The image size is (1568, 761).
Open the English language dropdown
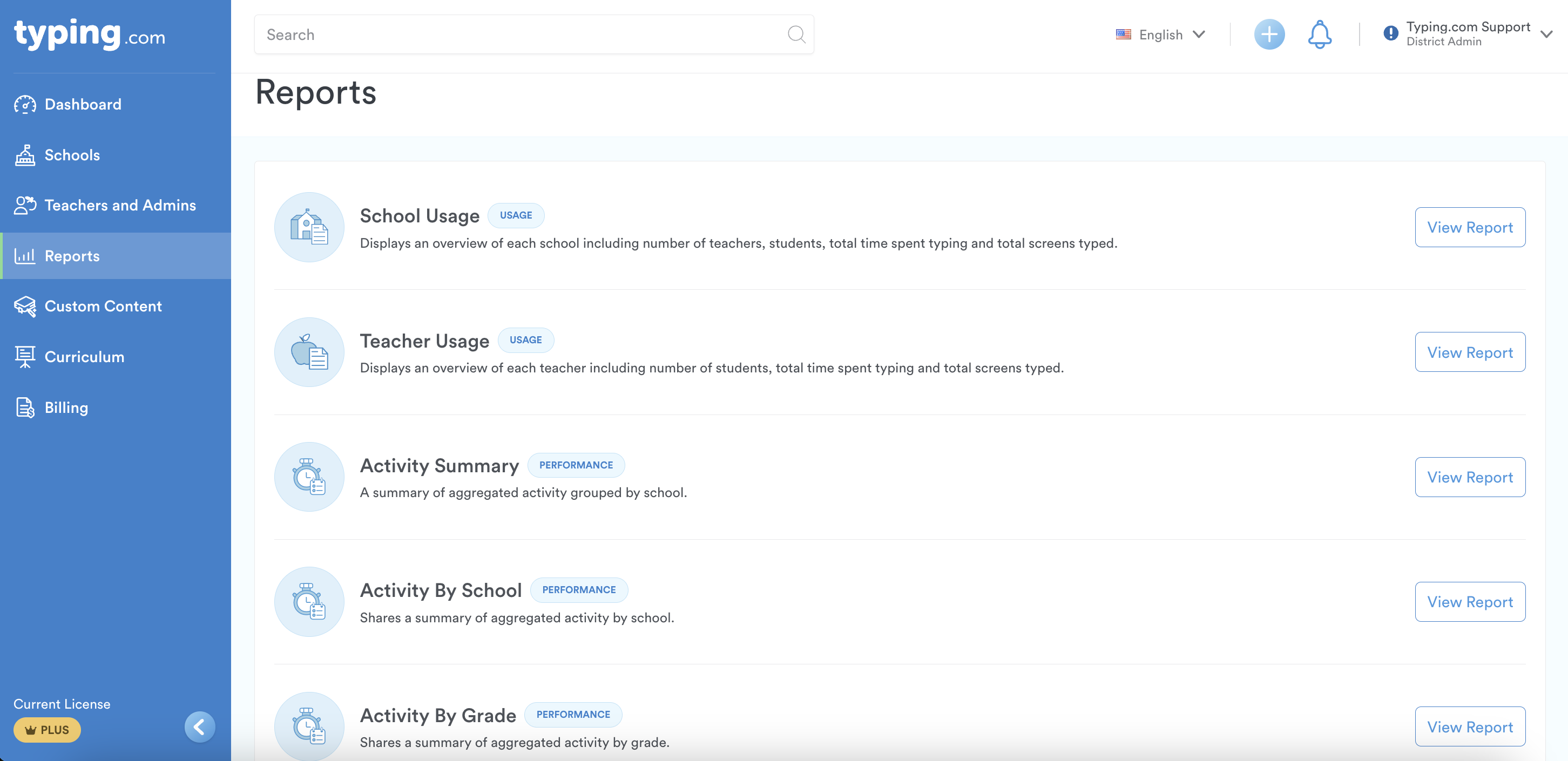point(1160,35)
